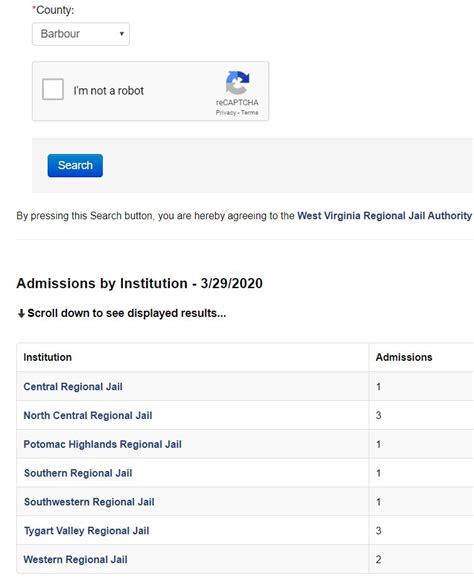The image size is (474, 580).
Task: Open West Virginia Regional Jail Authority link
Action: 384,216
